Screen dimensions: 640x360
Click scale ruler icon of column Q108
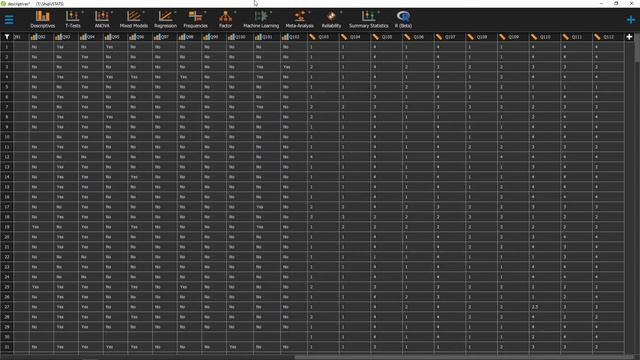click(x=471, y=37)
